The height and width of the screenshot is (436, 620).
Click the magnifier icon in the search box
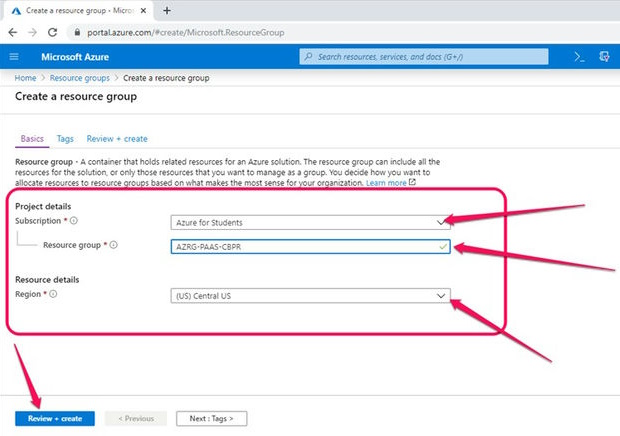point(308,57)
